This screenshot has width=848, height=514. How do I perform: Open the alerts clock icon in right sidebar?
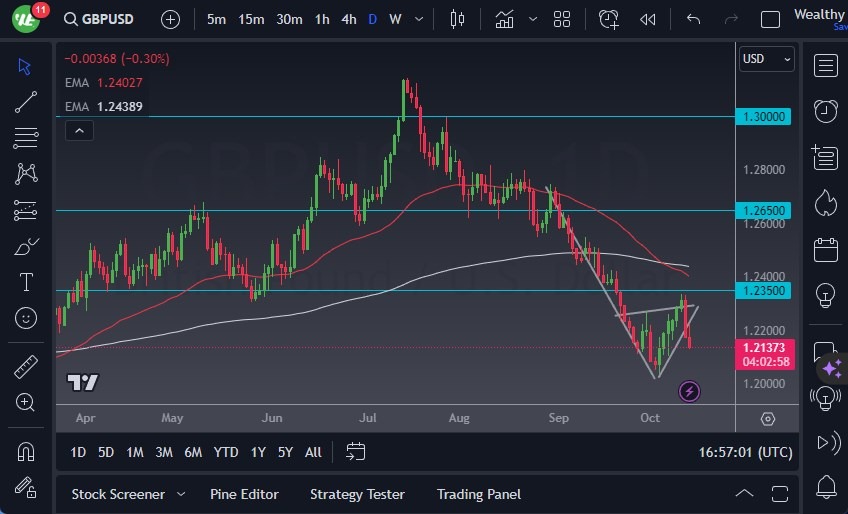(x=825, y=111)
